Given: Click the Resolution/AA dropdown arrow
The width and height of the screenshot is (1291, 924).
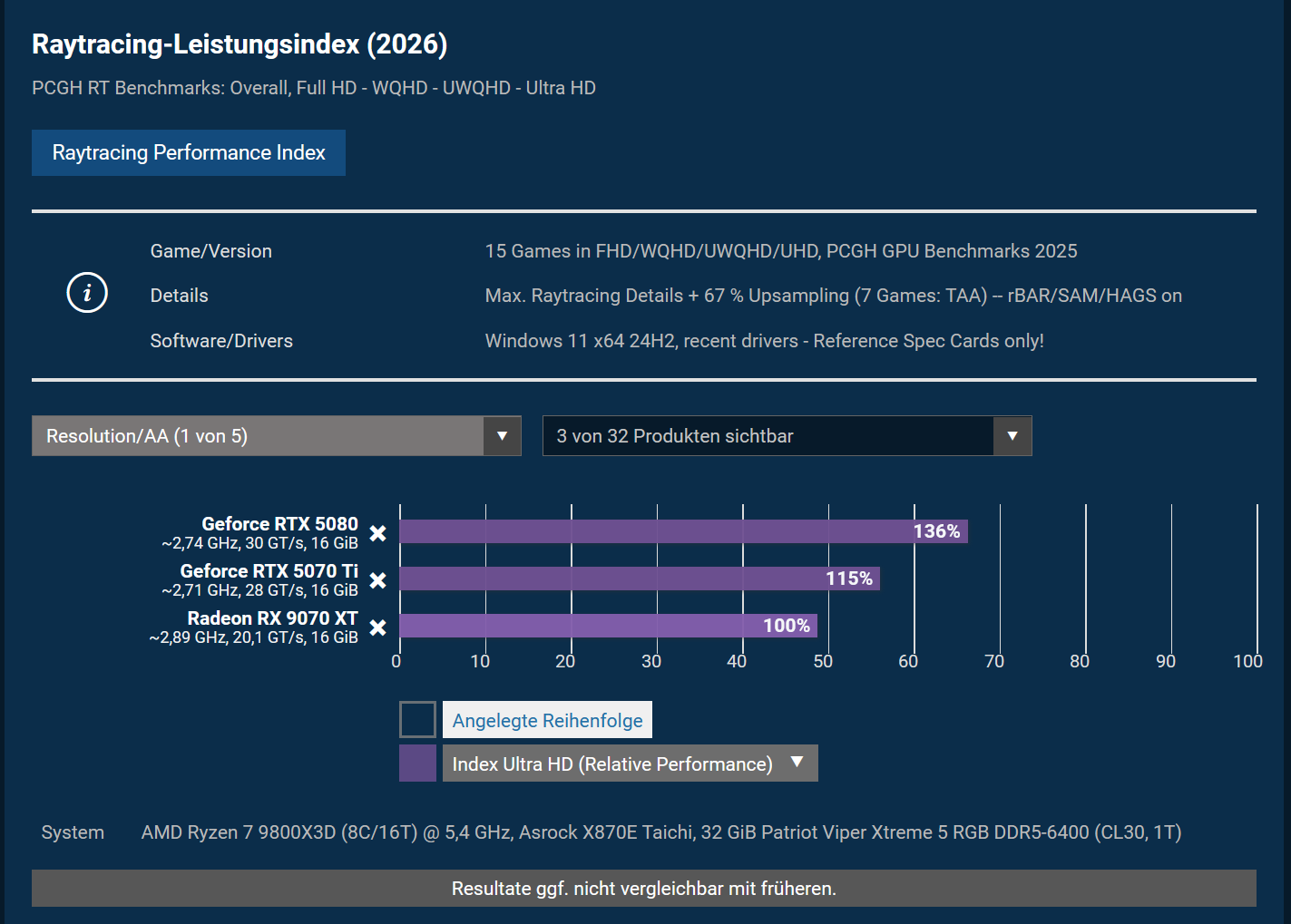Looking at the screenshot, I should pyautogui.click(x=502, y=436).
